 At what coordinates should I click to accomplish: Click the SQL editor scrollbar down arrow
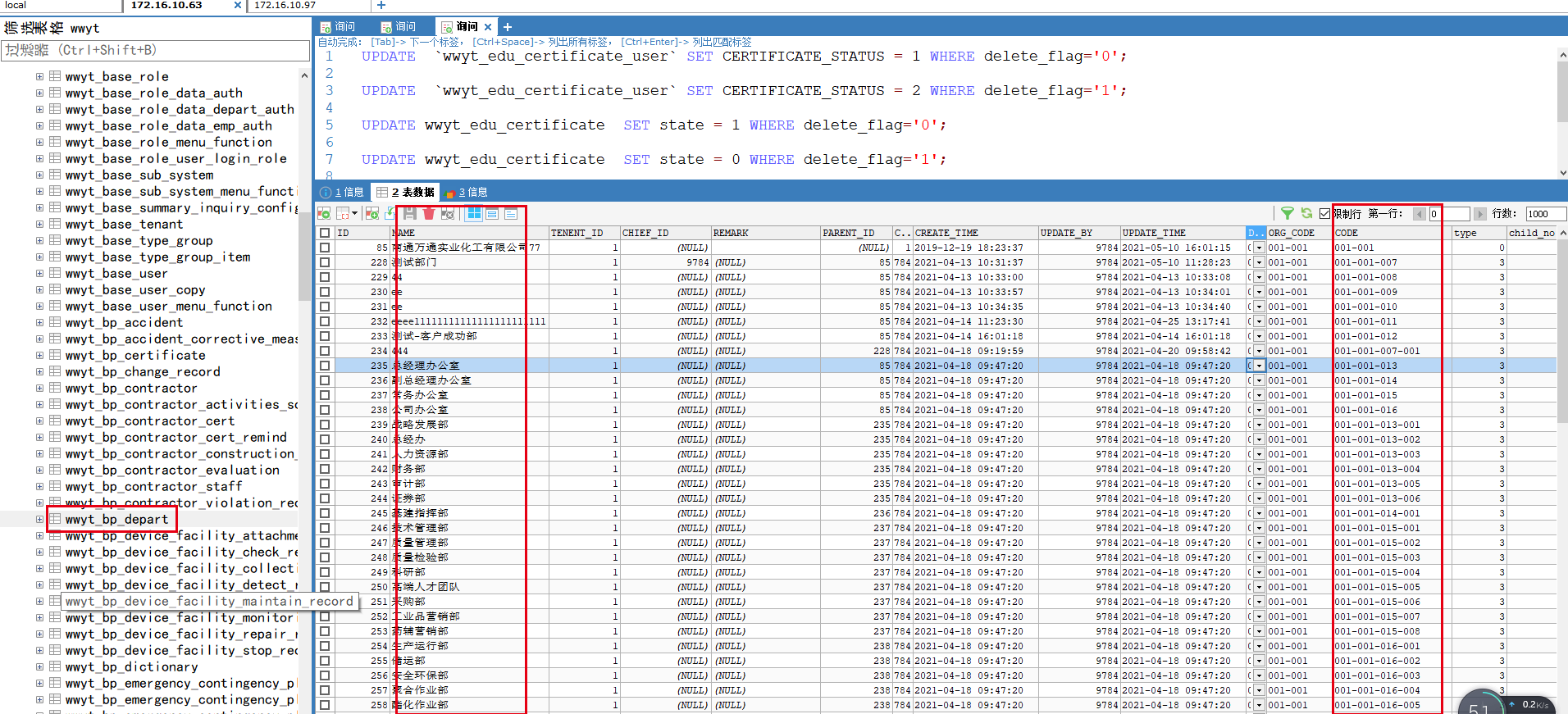click(x=1562, y=173)
